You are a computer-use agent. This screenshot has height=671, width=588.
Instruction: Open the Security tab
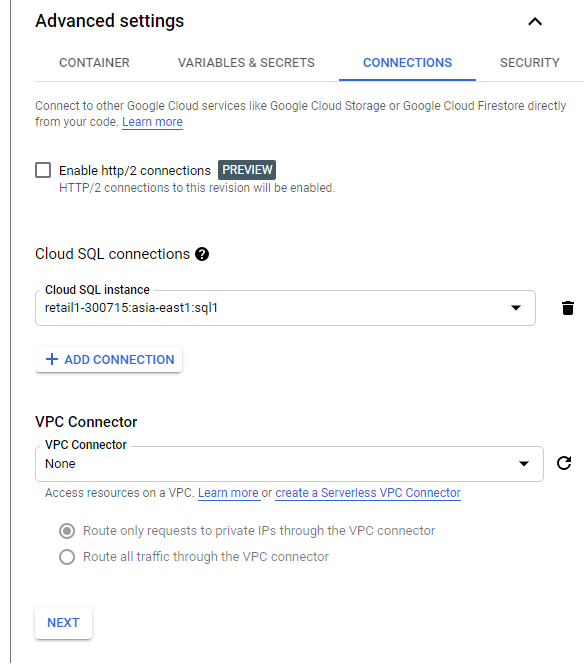pyautogui.click(x=529, y=63)
